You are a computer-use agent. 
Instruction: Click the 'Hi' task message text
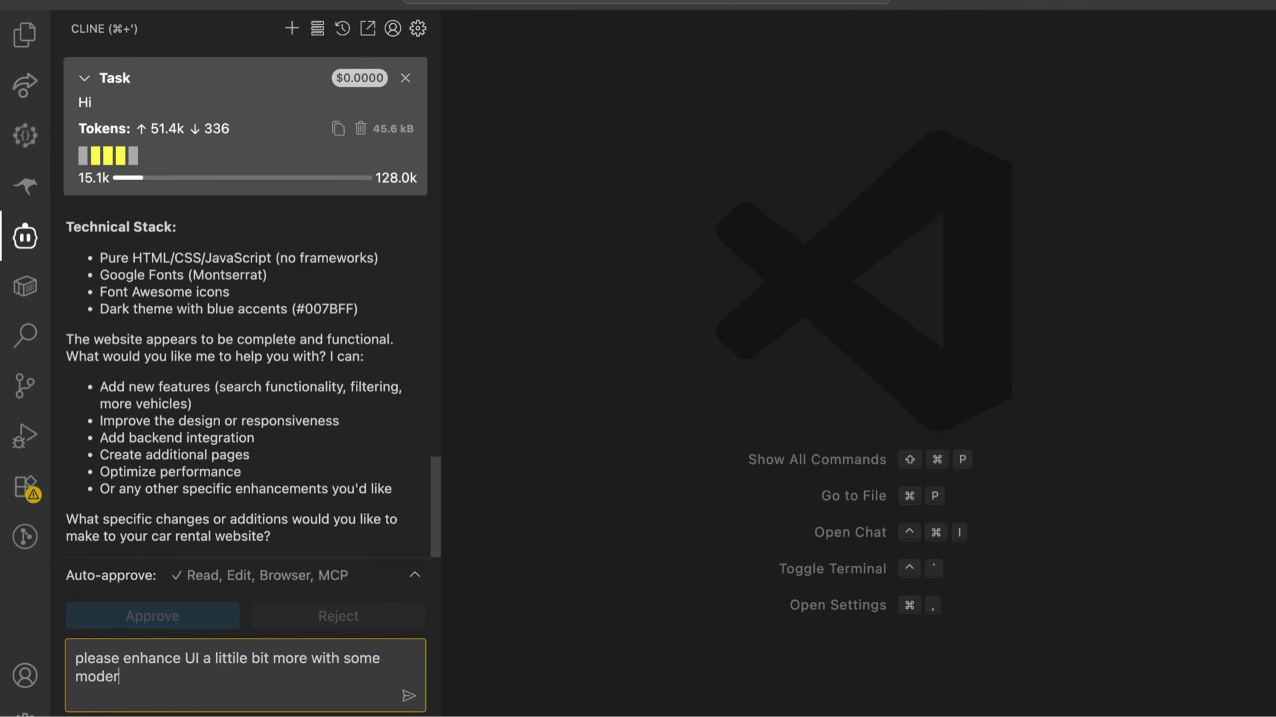pos(85,102)
